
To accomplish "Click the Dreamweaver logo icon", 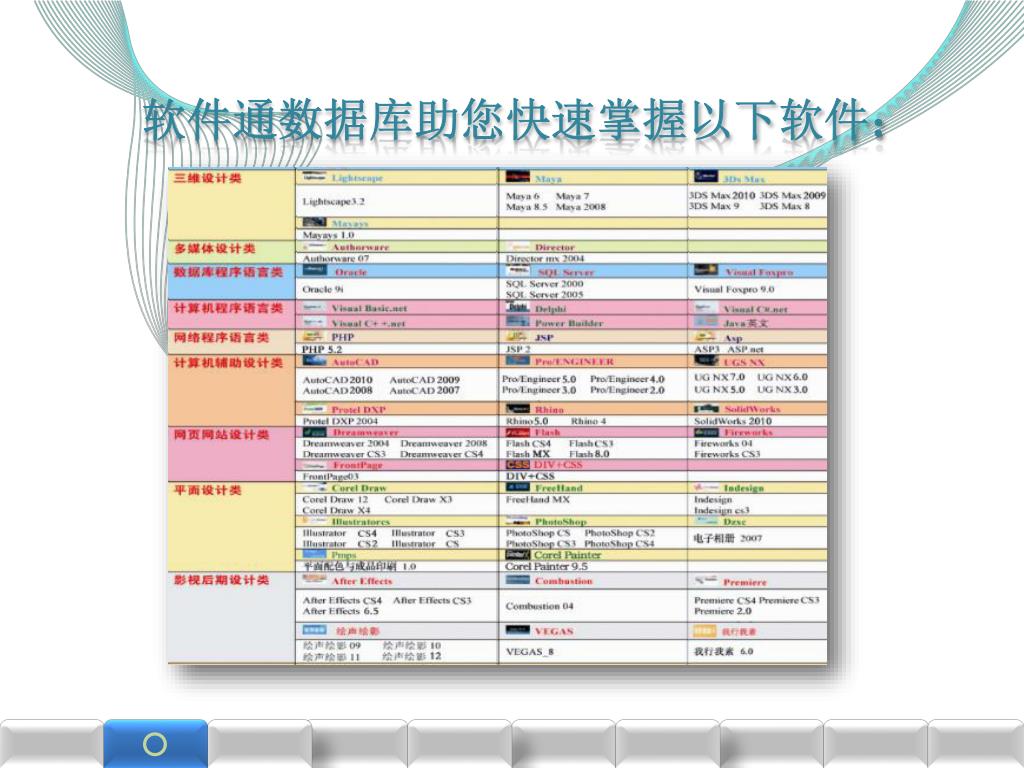I will [x=314, y=432].
